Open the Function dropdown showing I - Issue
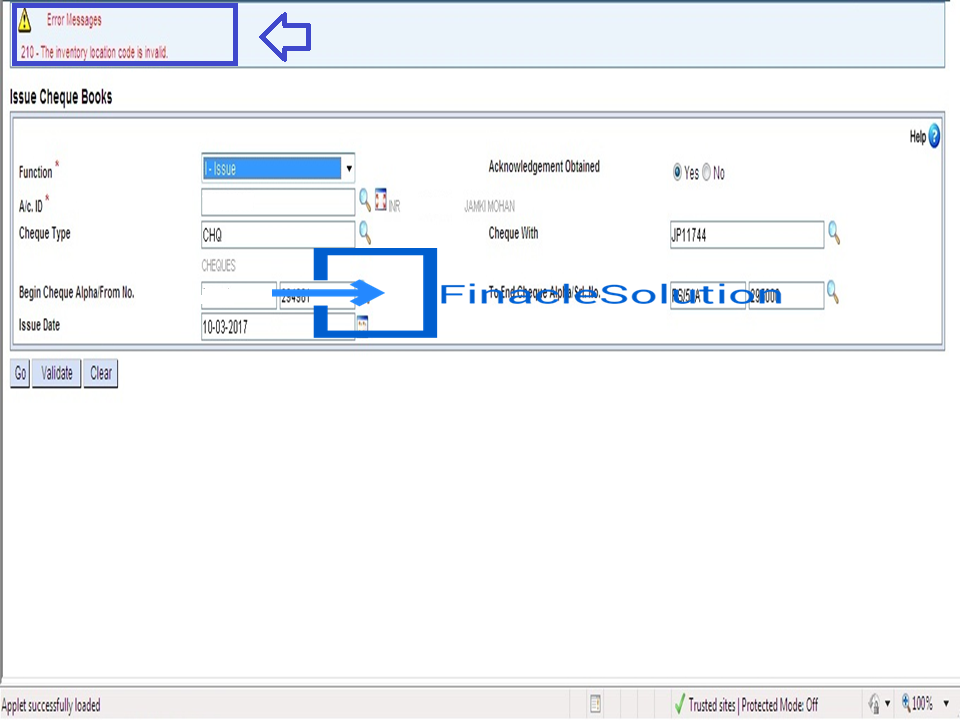960x720 pixels. [348, 169]
